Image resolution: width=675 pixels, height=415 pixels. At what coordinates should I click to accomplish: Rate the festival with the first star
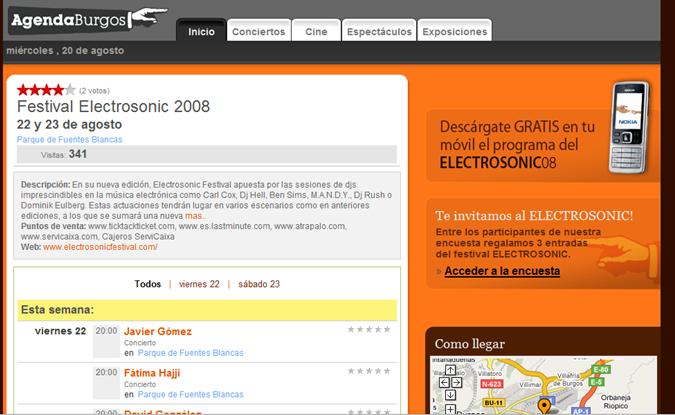22,90
